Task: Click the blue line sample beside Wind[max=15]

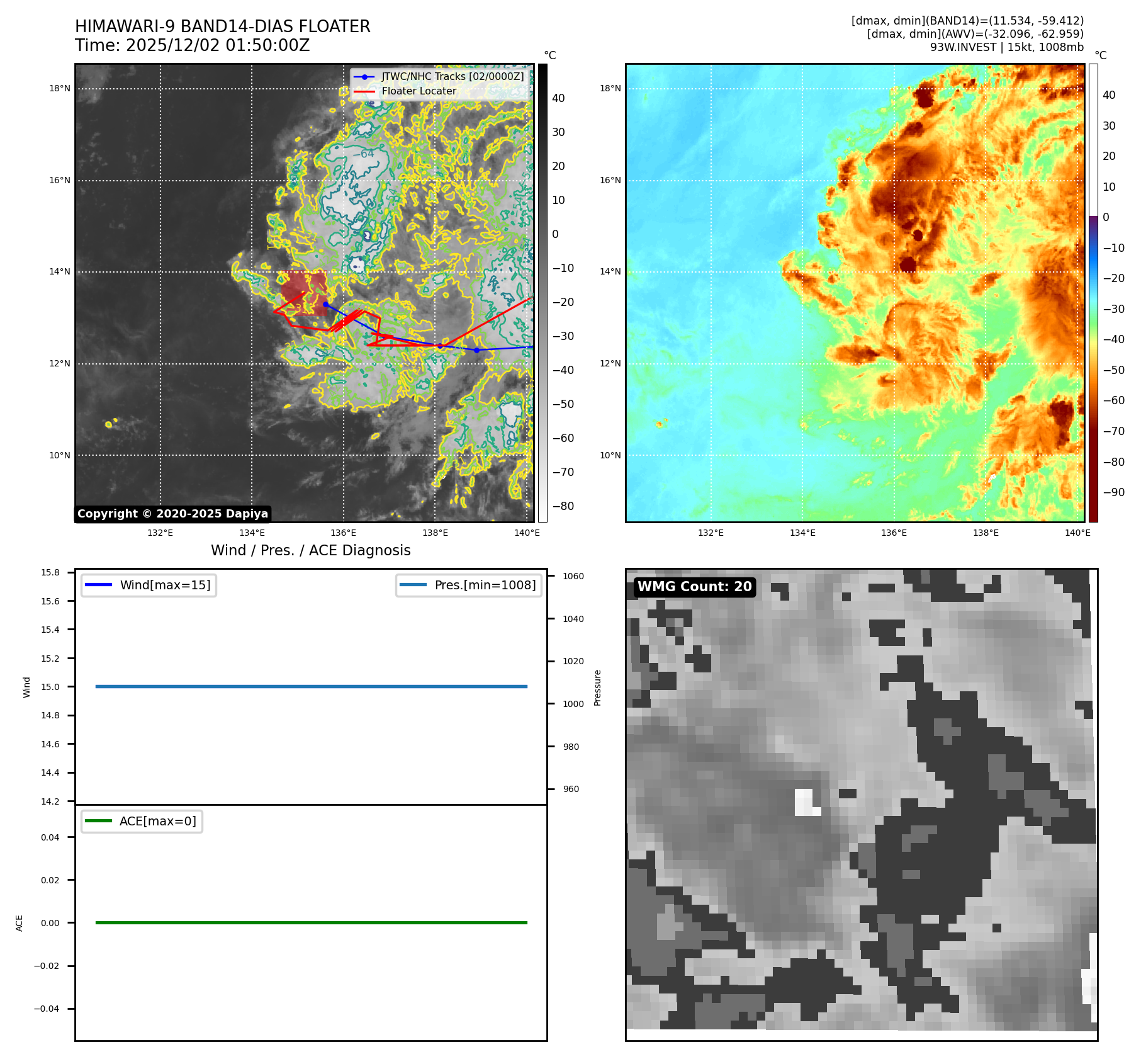Action: [x=98, y=585]
